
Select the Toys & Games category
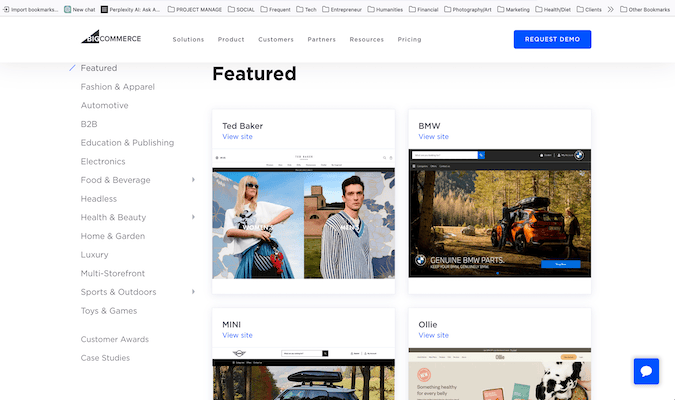pyautogui.click(x=108, y=310)
